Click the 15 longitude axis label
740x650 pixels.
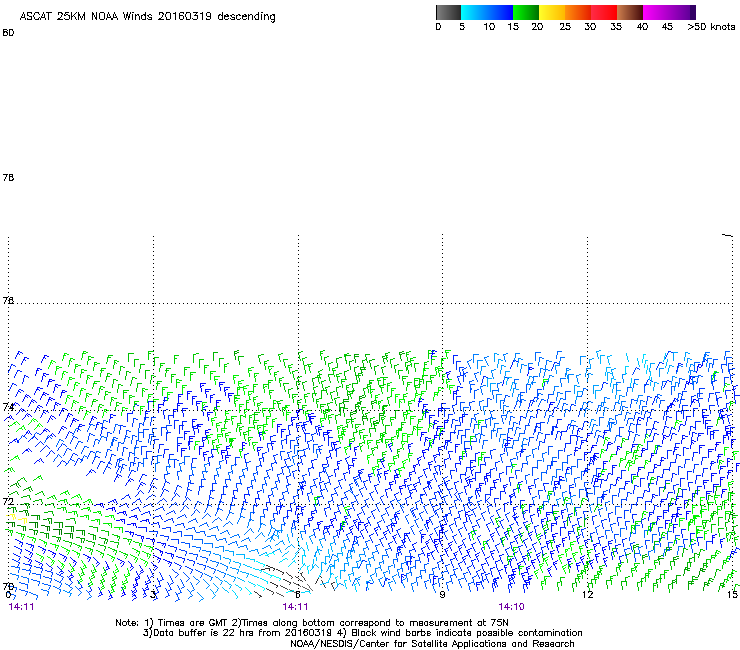[732, 594]
